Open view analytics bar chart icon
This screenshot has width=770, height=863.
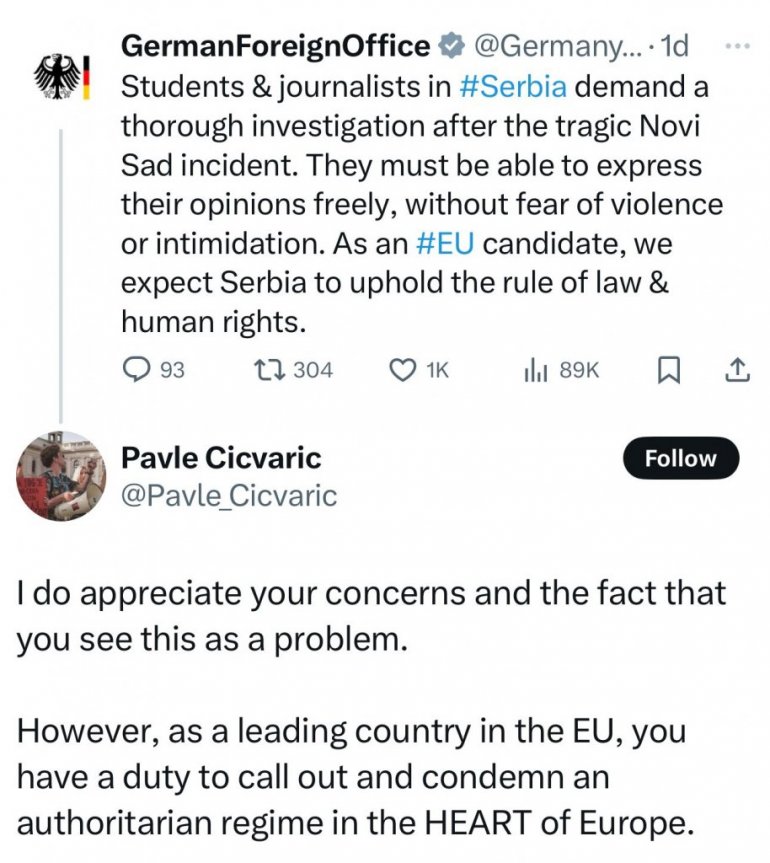point(534,370)
